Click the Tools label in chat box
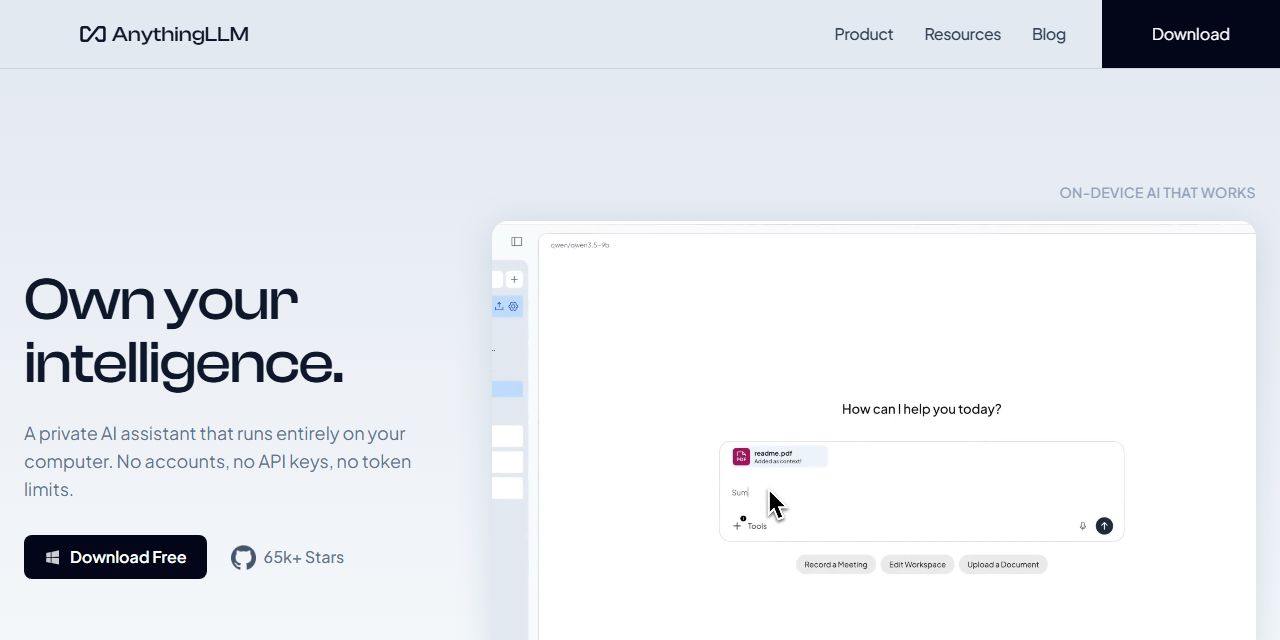This screenshot has height=640, width=1280. (757, 526)
